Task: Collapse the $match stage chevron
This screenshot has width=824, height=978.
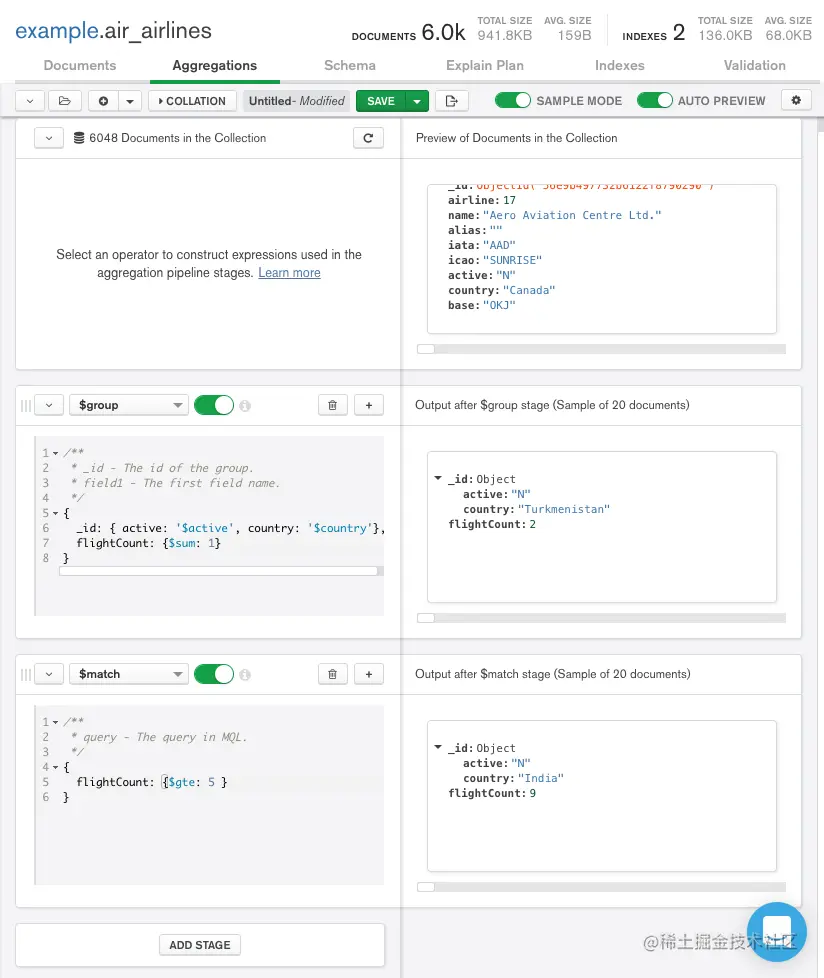Action: [x=49, y=674]
